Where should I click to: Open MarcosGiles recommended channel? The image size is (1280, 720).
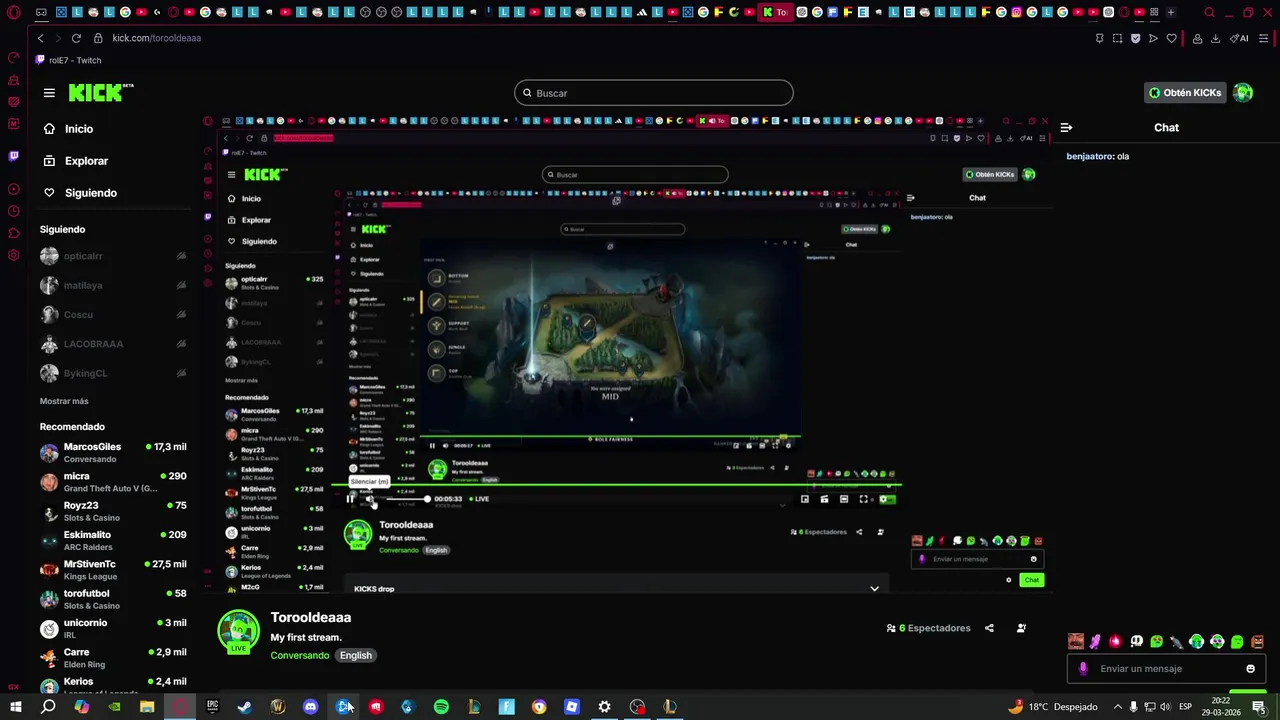pyautogui.click(x=113, y=453)
